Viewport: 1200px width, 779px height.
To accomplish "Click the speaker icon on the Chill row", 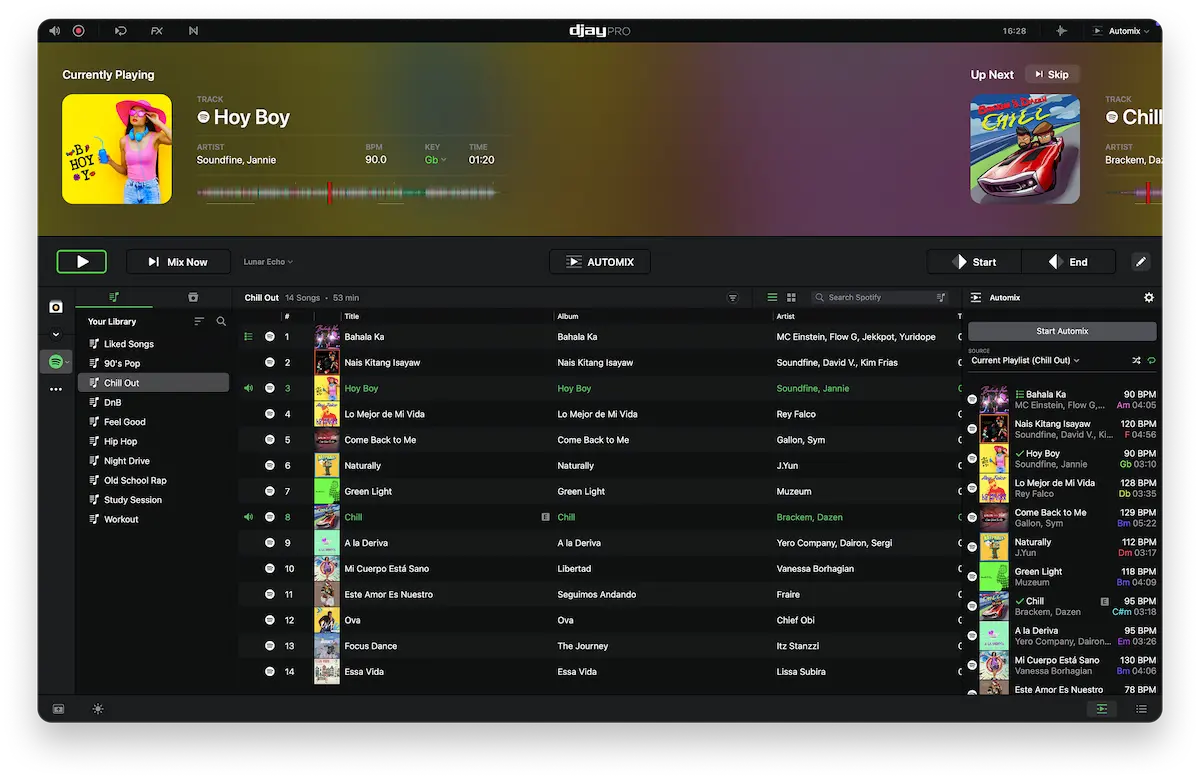I will coord(249,518).
